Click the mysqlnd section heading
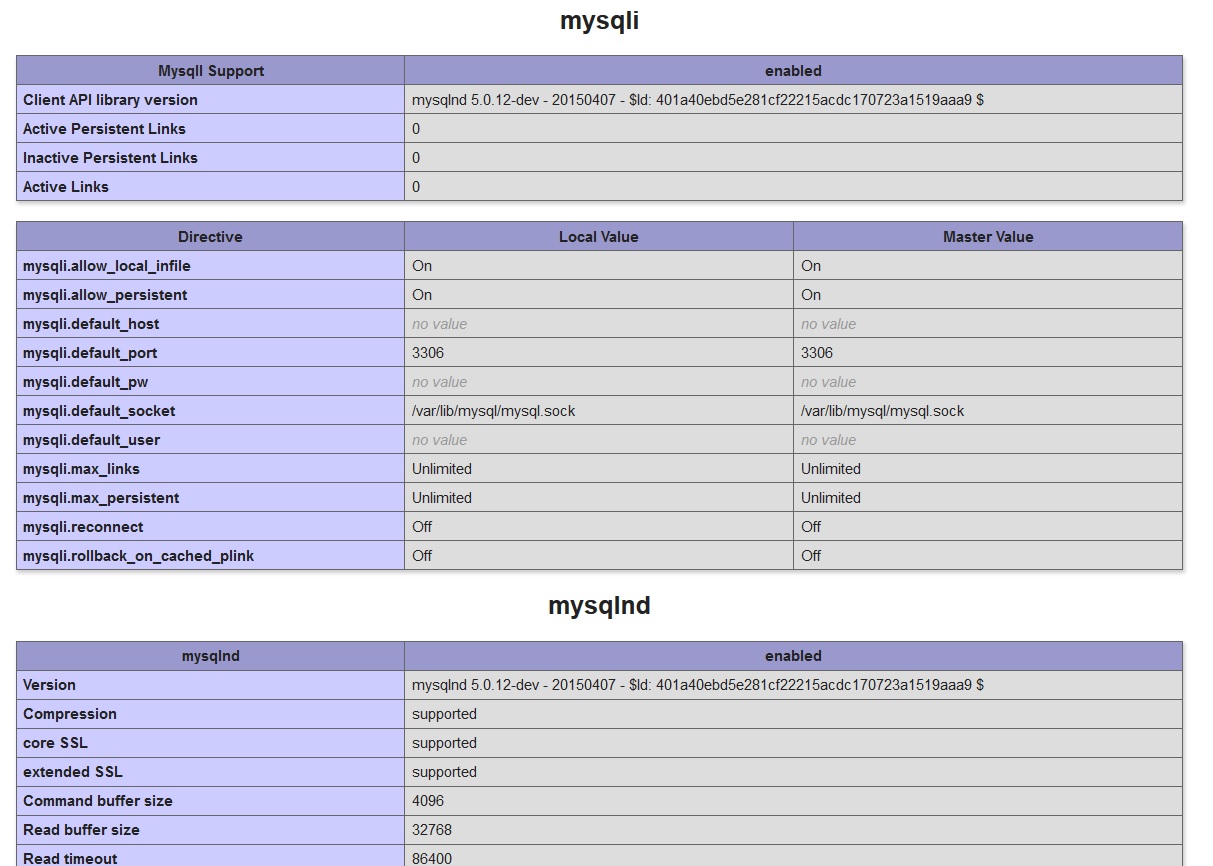This screenshot has height=866, width=1213. pos(599,605)
